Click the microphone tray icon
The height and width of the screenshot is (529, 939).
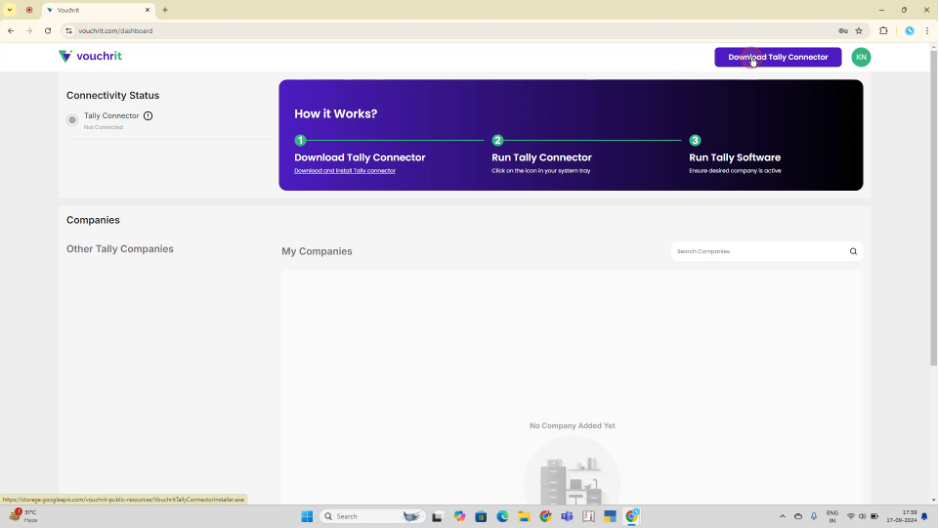[814, 516]
